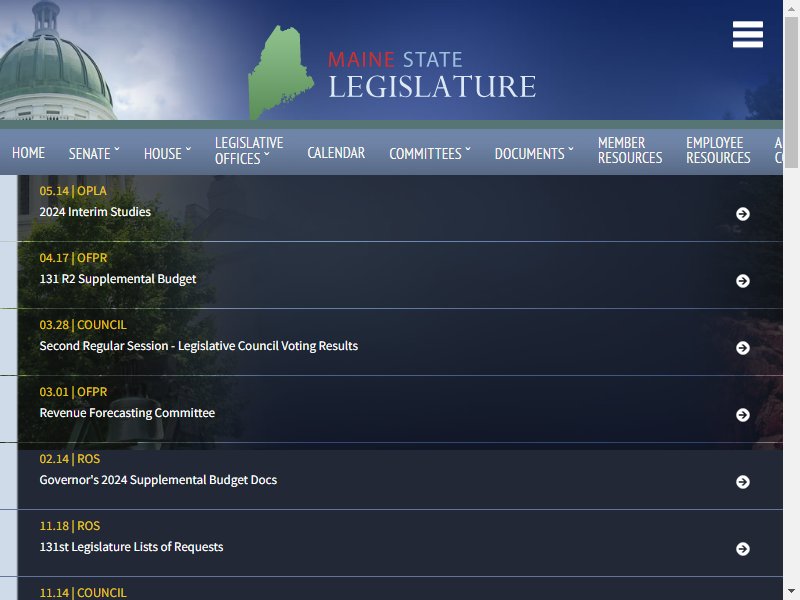Open Member Resources in the navigation
This screenshot has width=800, height=600.
630,150
